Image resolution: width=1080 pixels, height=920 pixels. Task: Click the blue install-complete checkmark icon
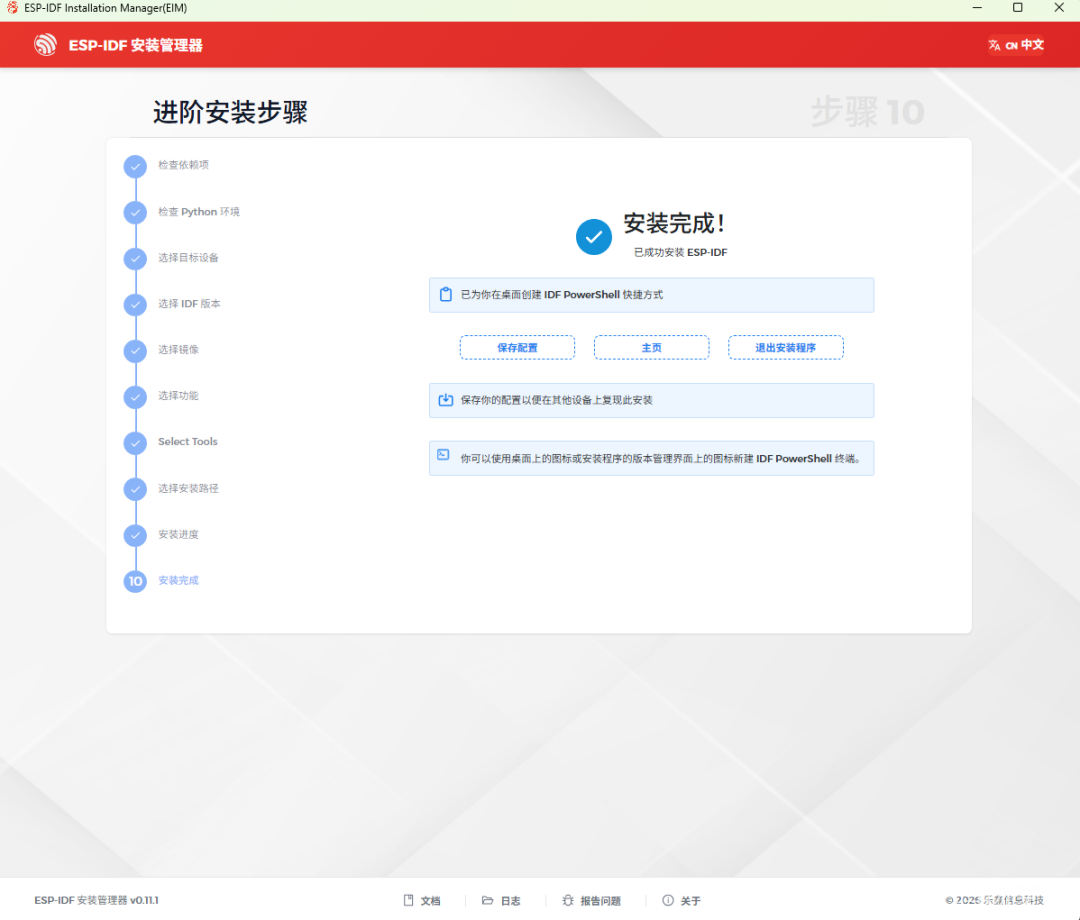[594, 237]
